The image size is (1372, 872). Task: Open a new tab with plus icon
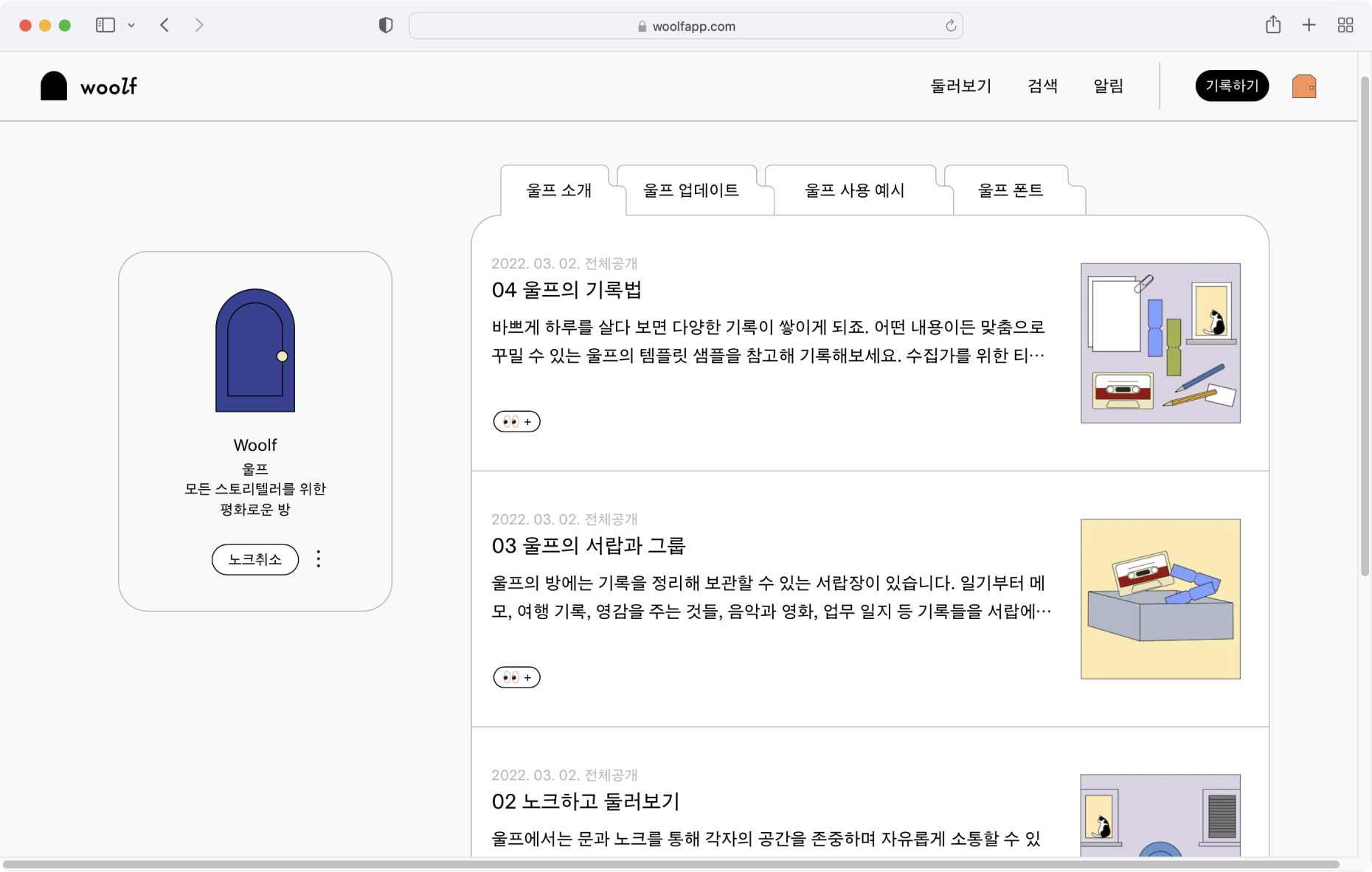coord(1309,25)
